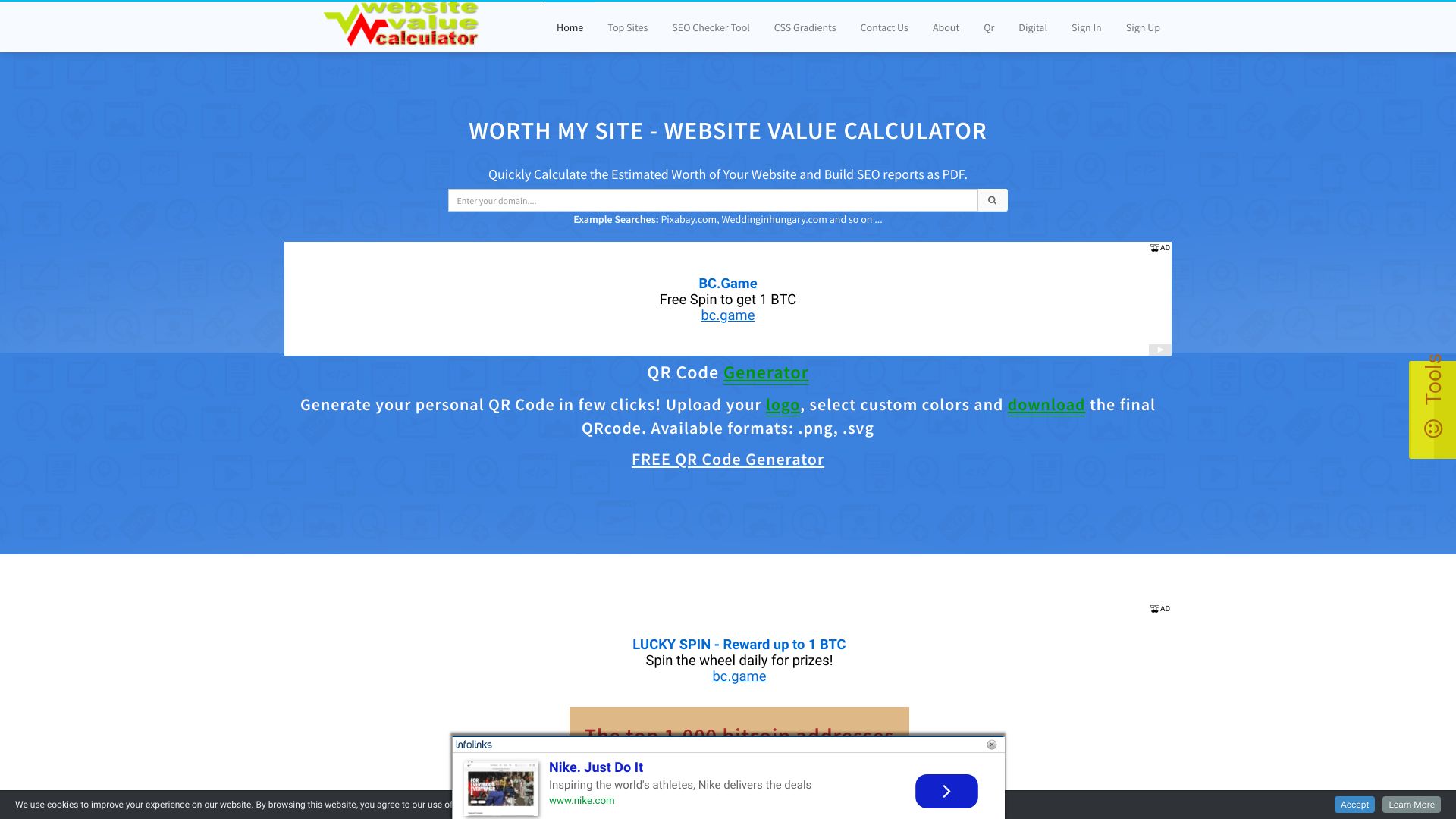Click the FREE QR Code Generator link
Screen dimensions: 1456x819
coord(727,459)
